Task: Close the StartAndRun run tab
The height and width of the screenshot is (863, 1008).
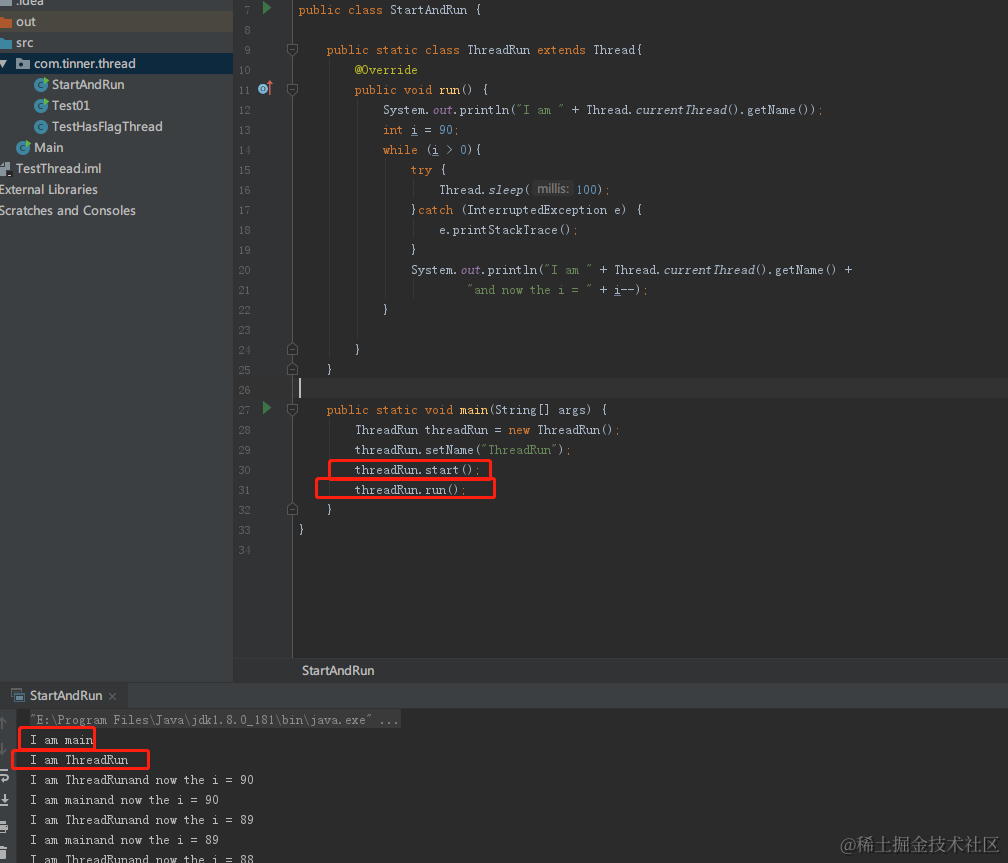Action: click(x=112, y=696)
